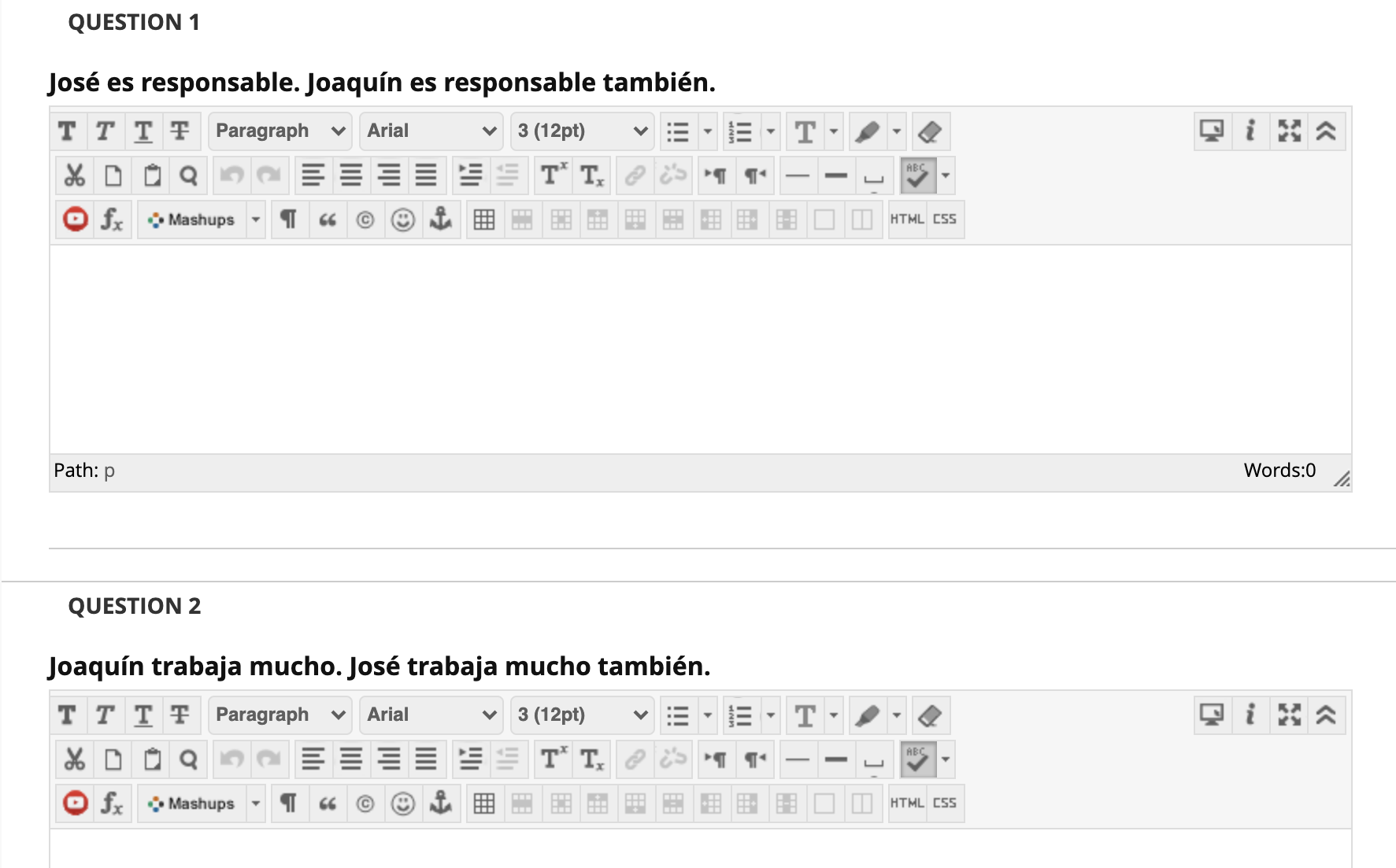This screenshot has height=868, width=1396.
Task: Open the Arial font dropdown in Question 2
Action: [431, 715]
